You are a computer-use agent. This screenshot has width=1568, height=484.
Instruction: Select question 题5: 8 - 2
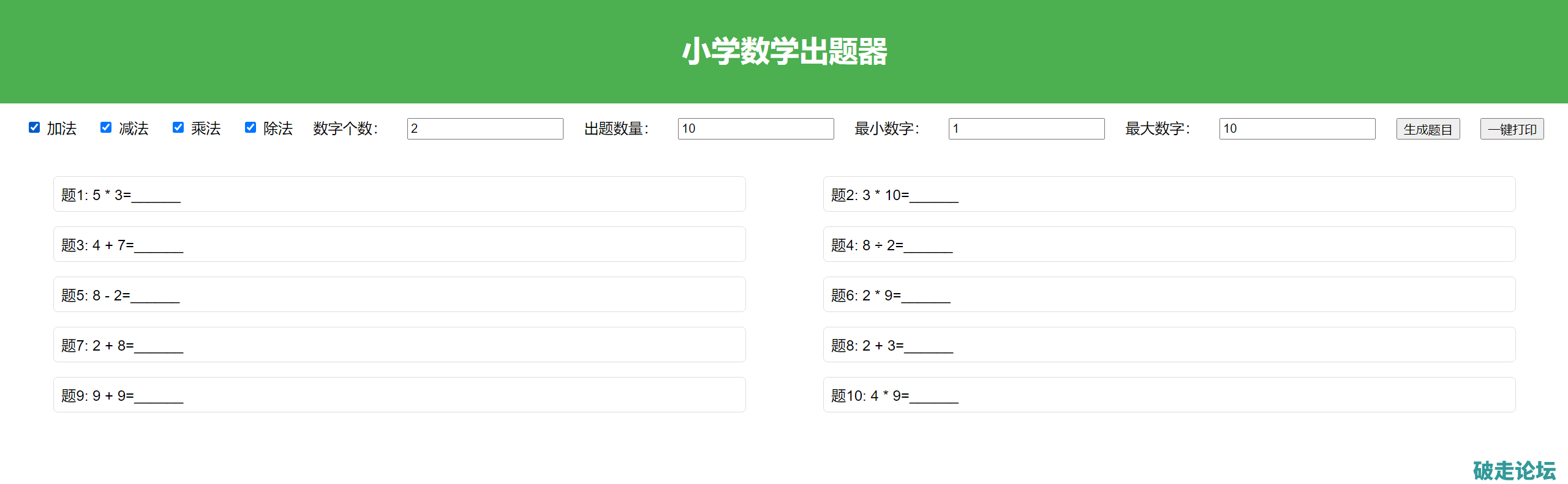tap(399, 295)
